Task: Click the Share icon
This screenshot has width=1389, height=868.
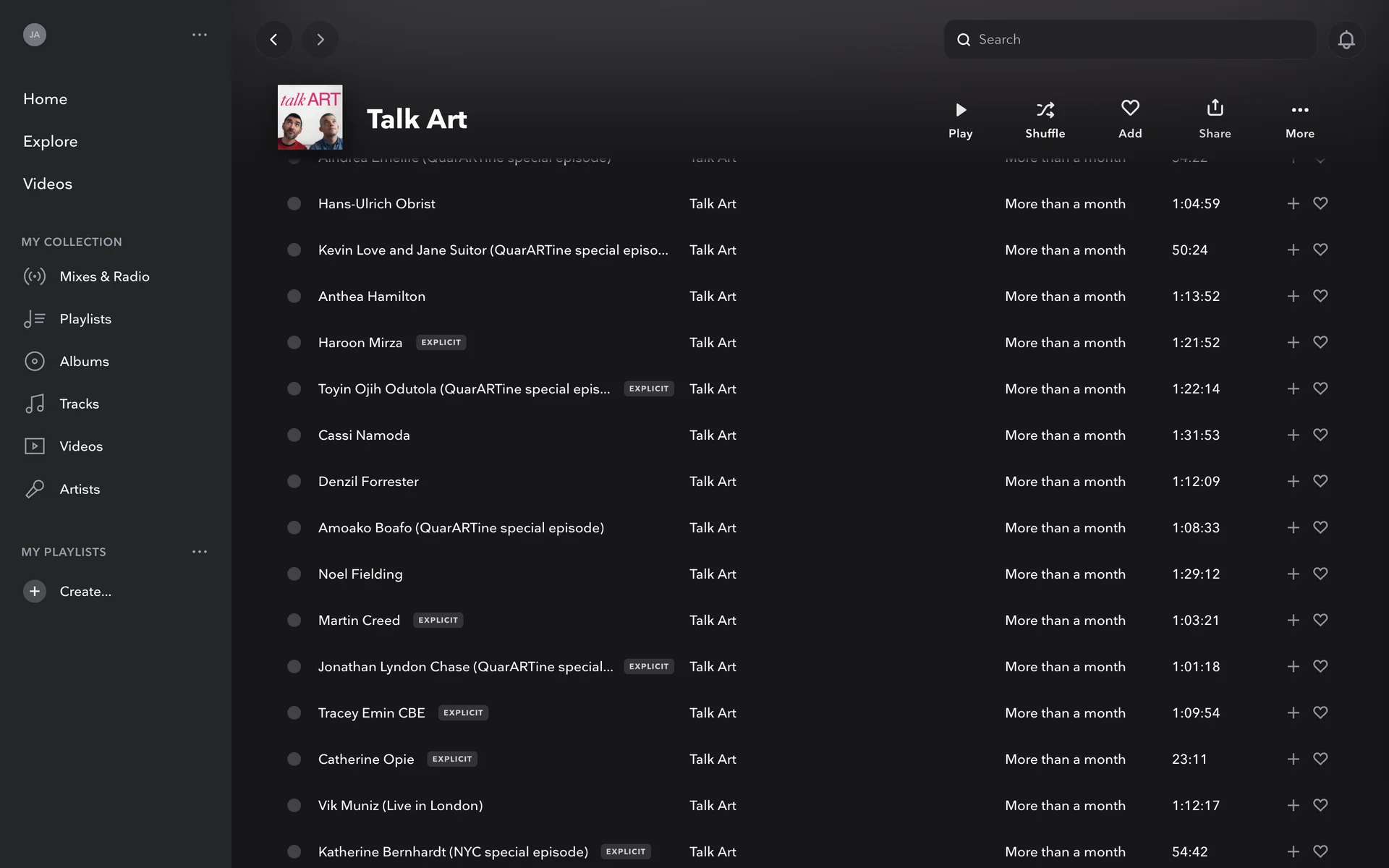Action: coord(1215,109)
